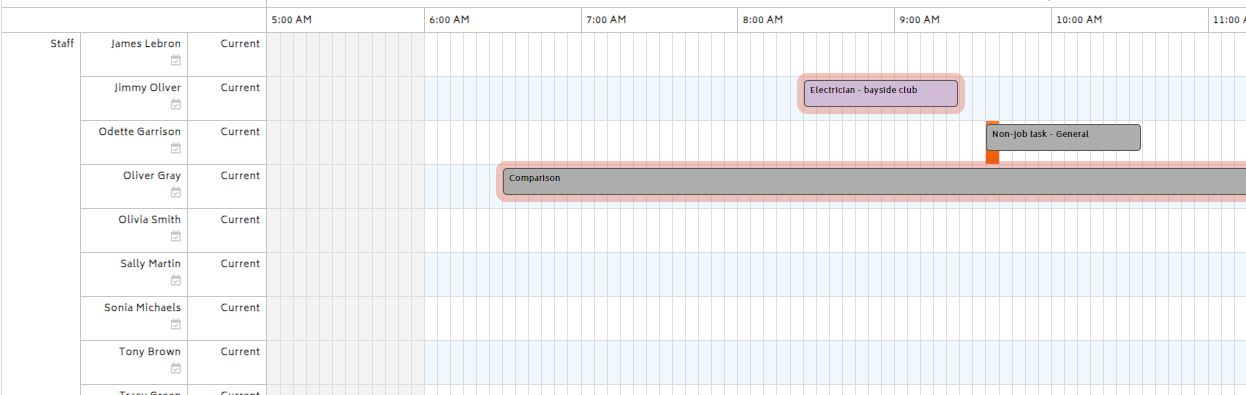This screenshot has height=395, width=1246.
Task: Select the Comparison schedule bar
Action: [875, 182]
